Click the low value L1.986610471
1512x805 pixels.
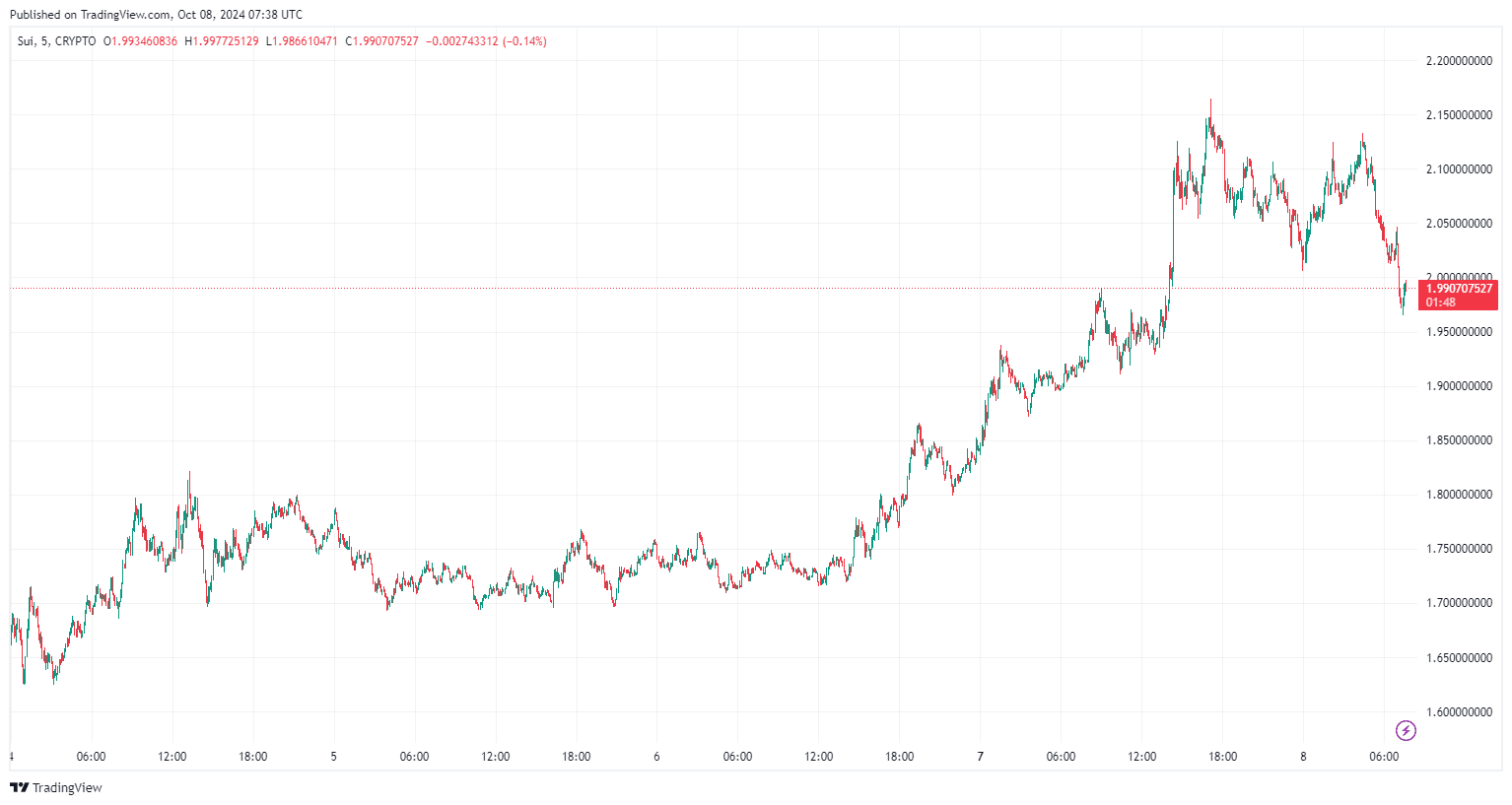pyautogui.click(x=302, y=41)
